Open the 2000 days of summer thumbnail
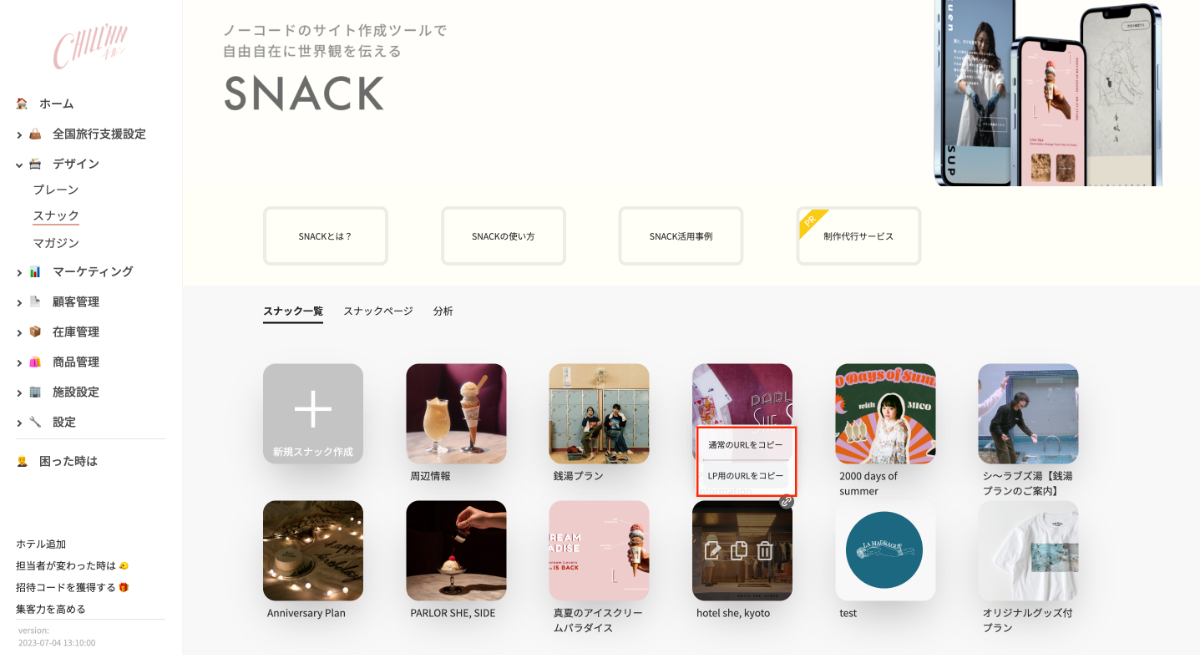 coord(886,413)
